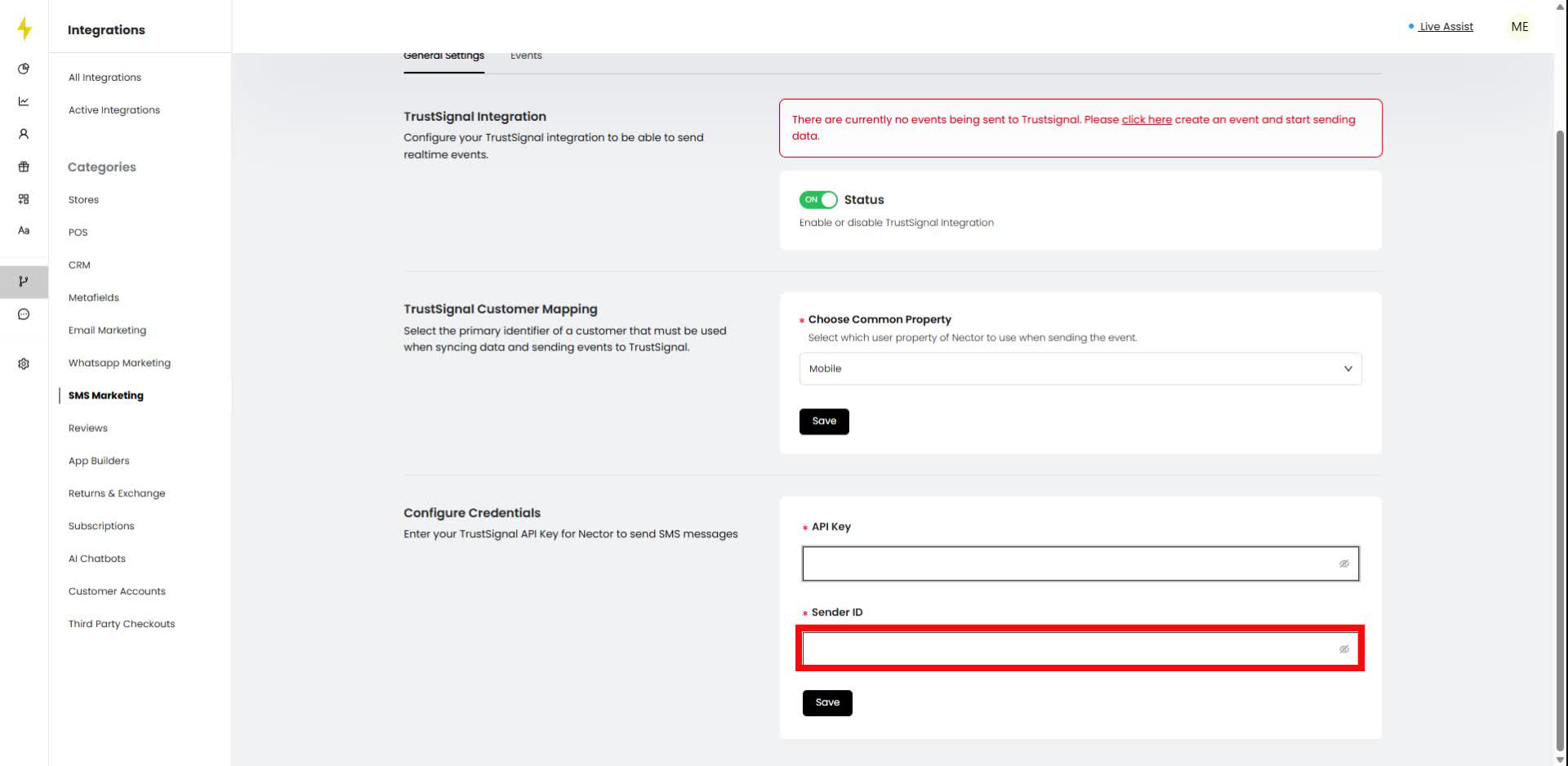Image resolution: width=1568 pixels, height=766 pixels.
Task: Save the Configure Credentials settings
Action: coord(826,702)
